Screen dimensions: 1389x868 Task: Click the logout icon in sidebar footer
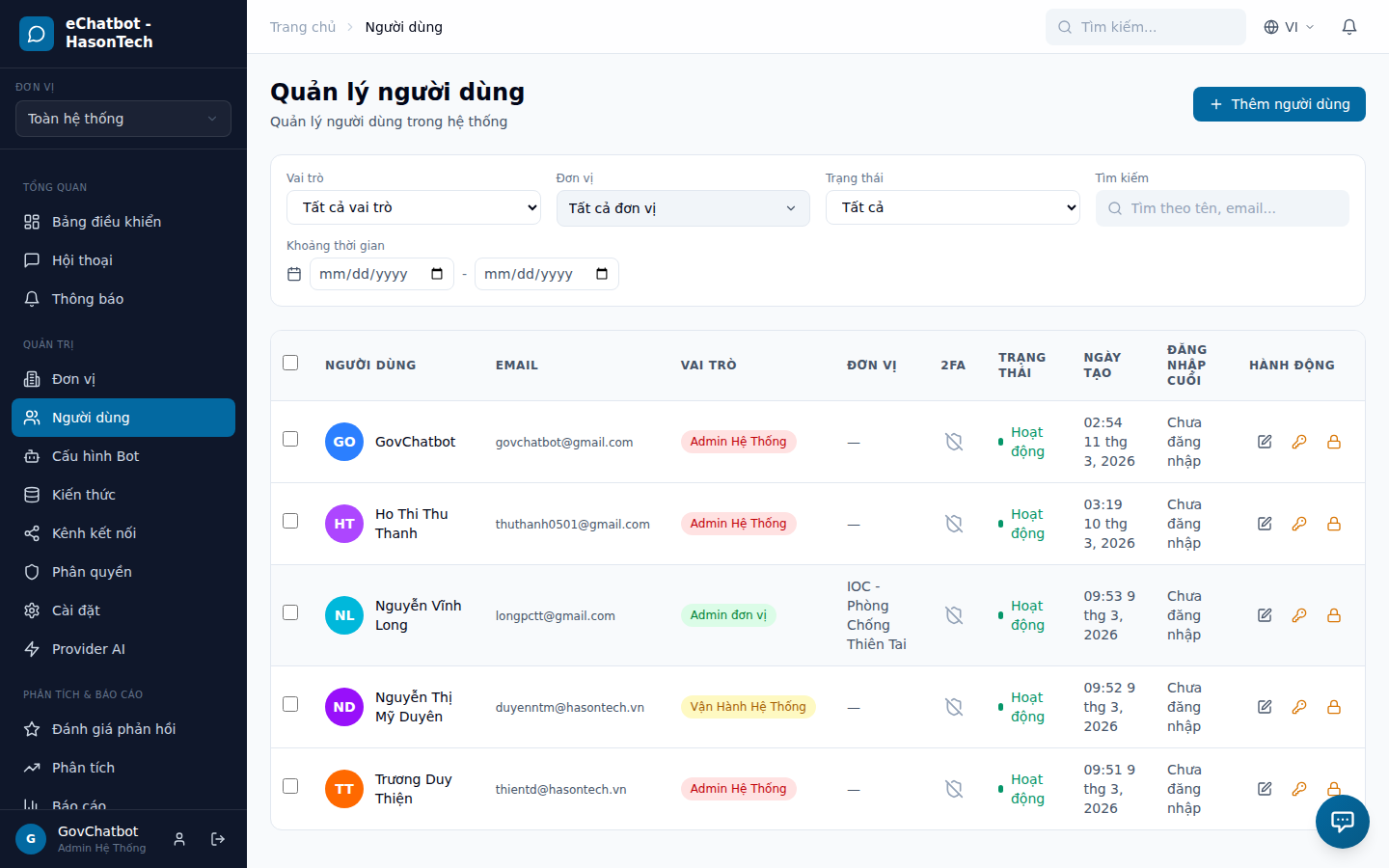tap(218, 839)
